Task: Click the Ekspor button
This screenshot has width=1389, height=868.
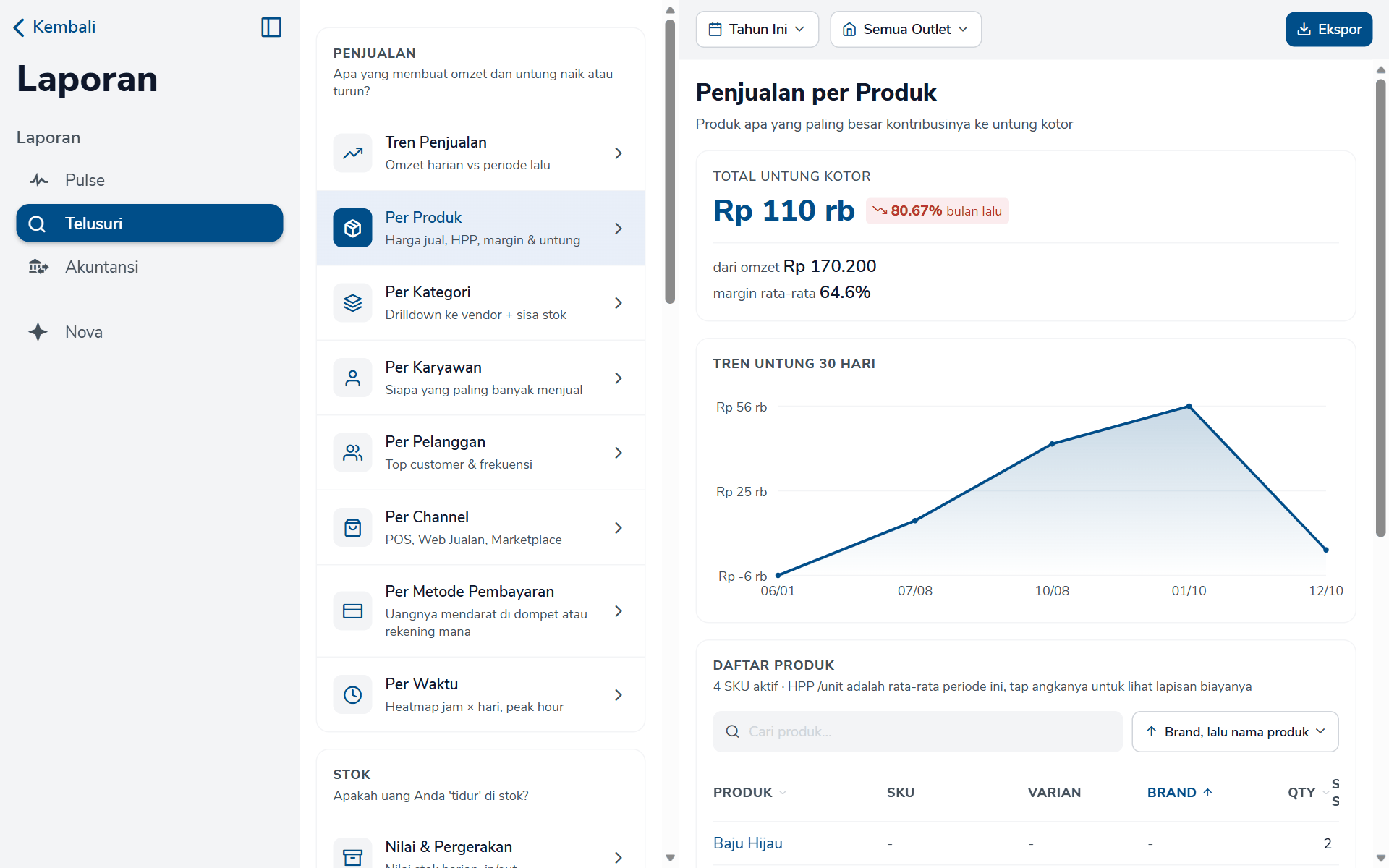Action: click(x=1328, y=29)
